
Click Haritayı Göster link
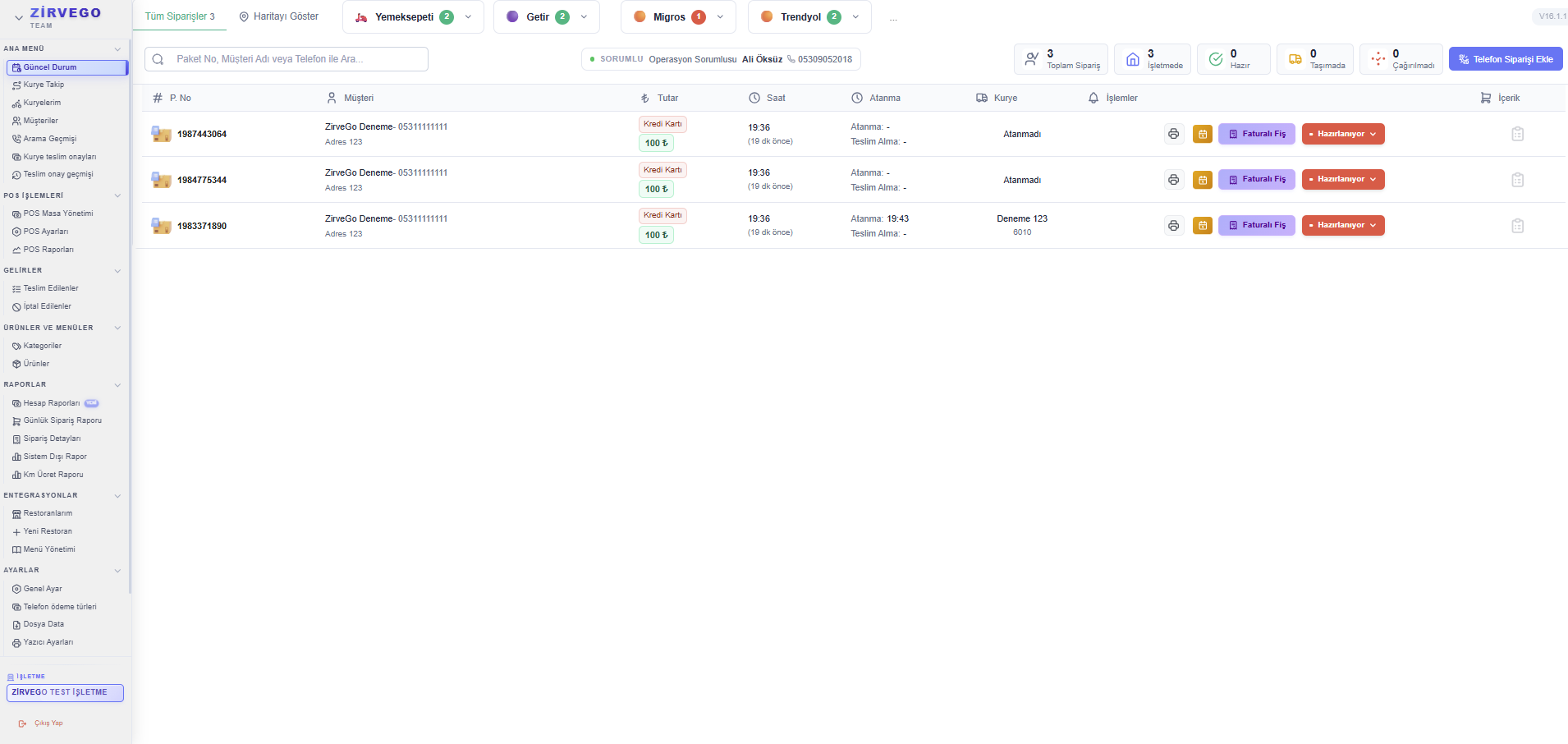pyautogui.click(x=279, y=16)
